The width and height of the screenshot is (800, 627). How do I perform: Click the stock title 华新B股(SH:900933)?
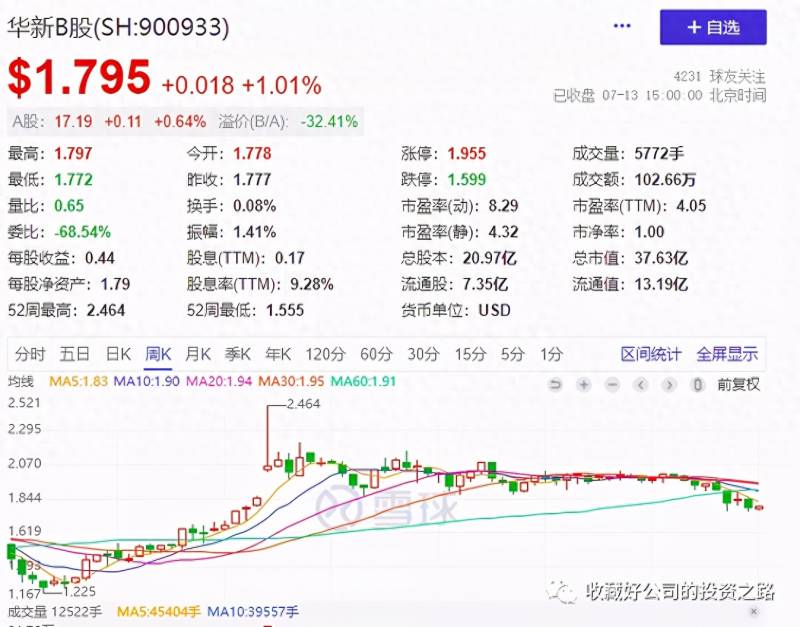coord(118,27)
